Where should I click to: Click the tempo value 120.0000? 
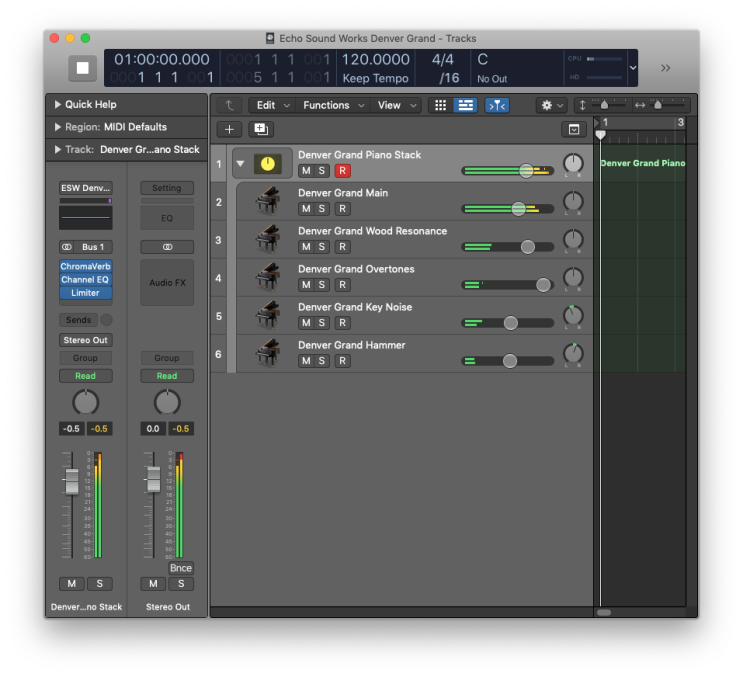tap(375, 60)
